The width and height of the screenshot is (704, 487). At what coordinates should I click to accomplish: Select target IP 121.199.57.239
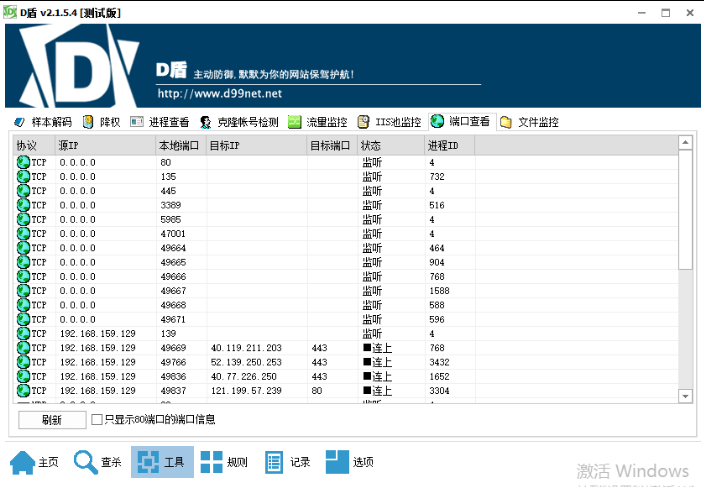(x=246, y=391)
